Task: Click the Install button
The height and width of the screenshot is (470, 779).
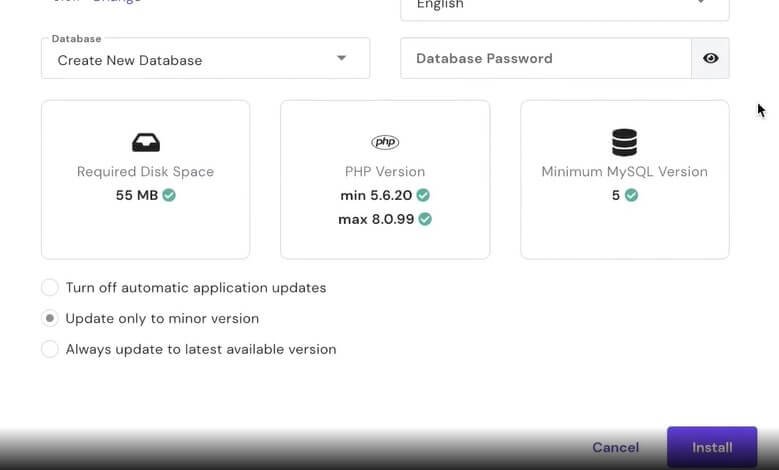Action: point(712,447)
